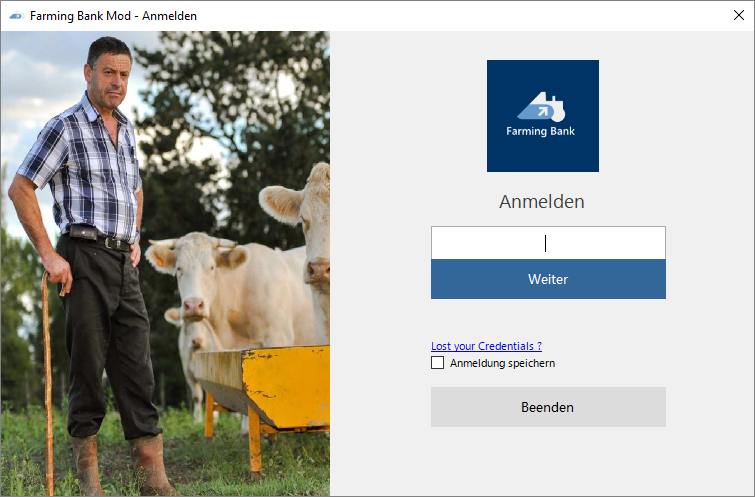Click the Farming Bank logo text
The image size is (755, 497).
(x=540, y=131)
